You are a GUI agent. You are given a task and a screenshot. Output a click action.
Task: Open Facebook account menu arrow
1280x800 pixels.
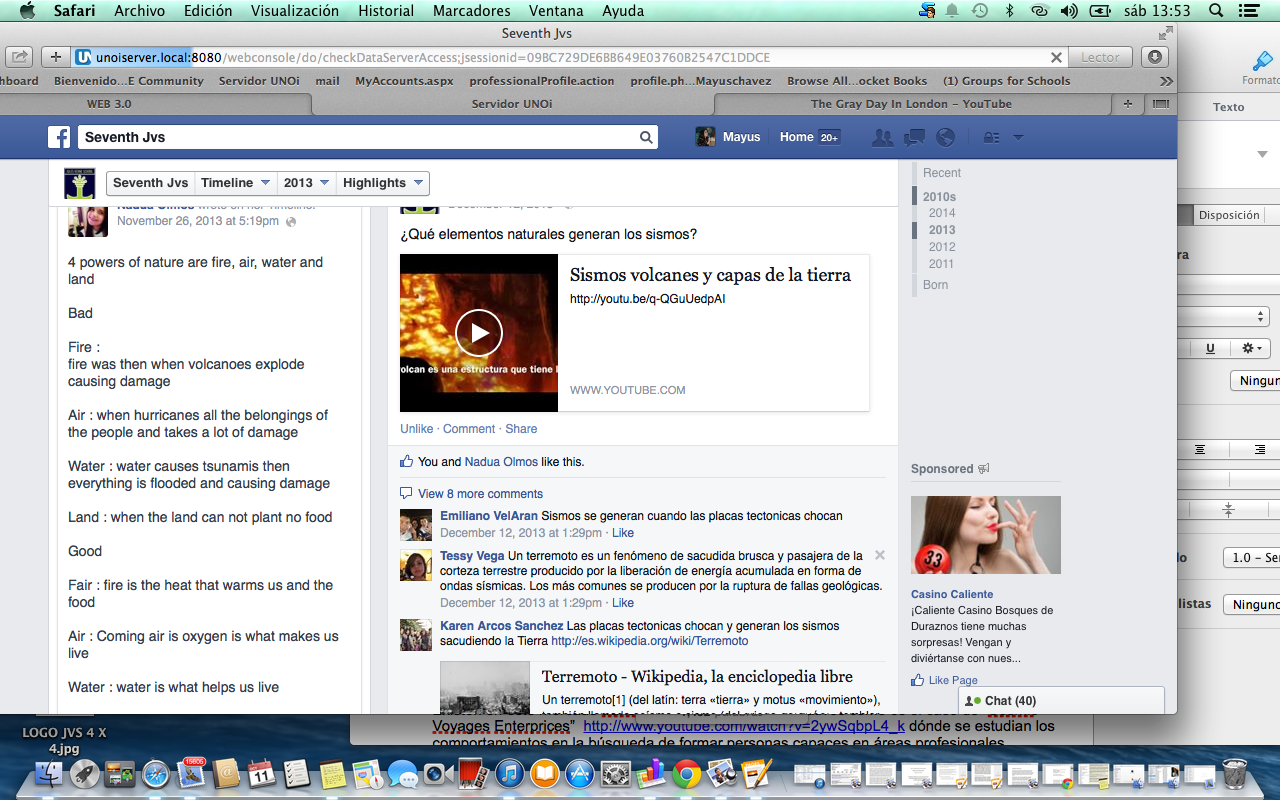coord(1018,138)
